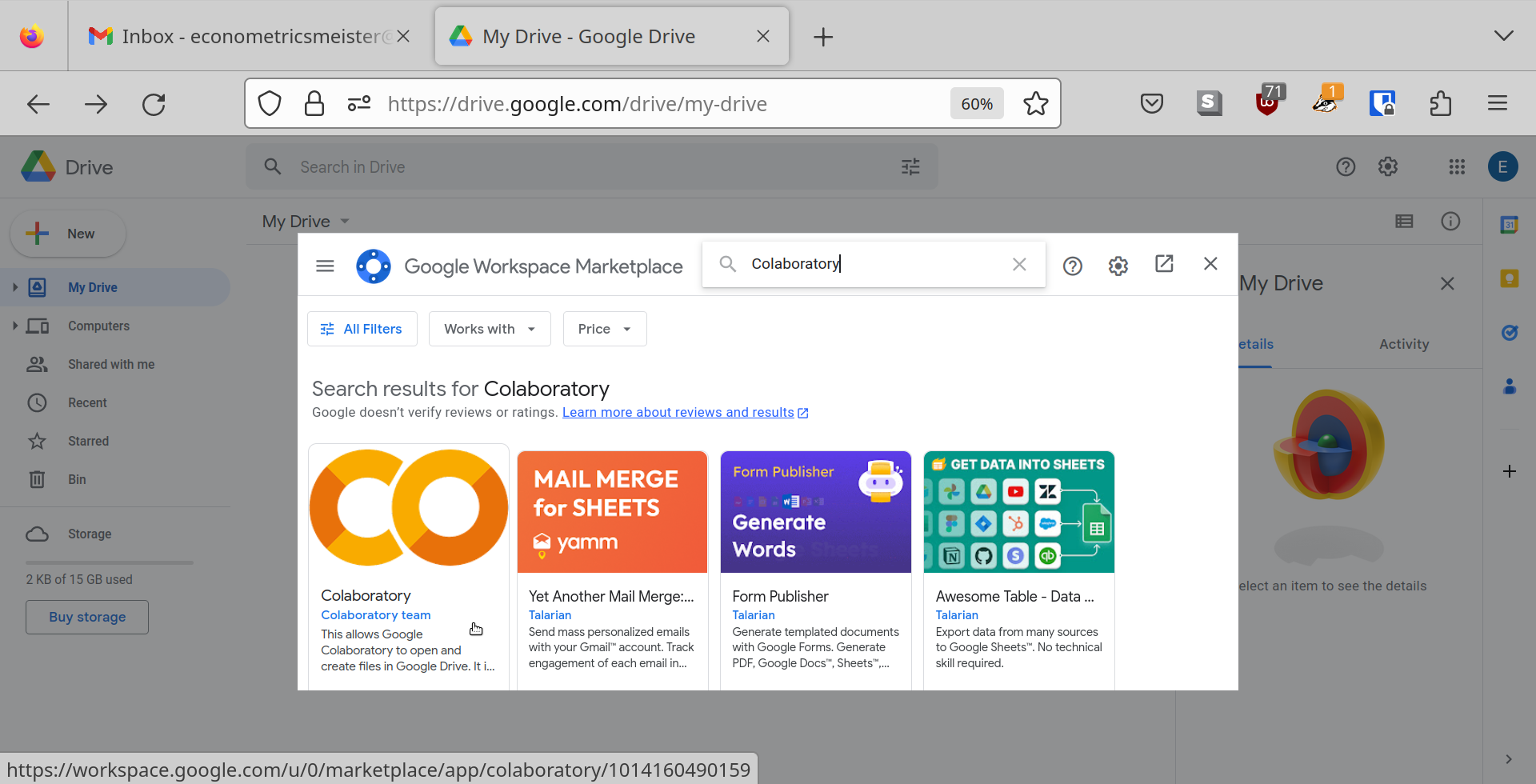The height and width of the screenshot is (784, 1536).
Task: Open the Google account avatar E
Action: tap(1503, 166)
